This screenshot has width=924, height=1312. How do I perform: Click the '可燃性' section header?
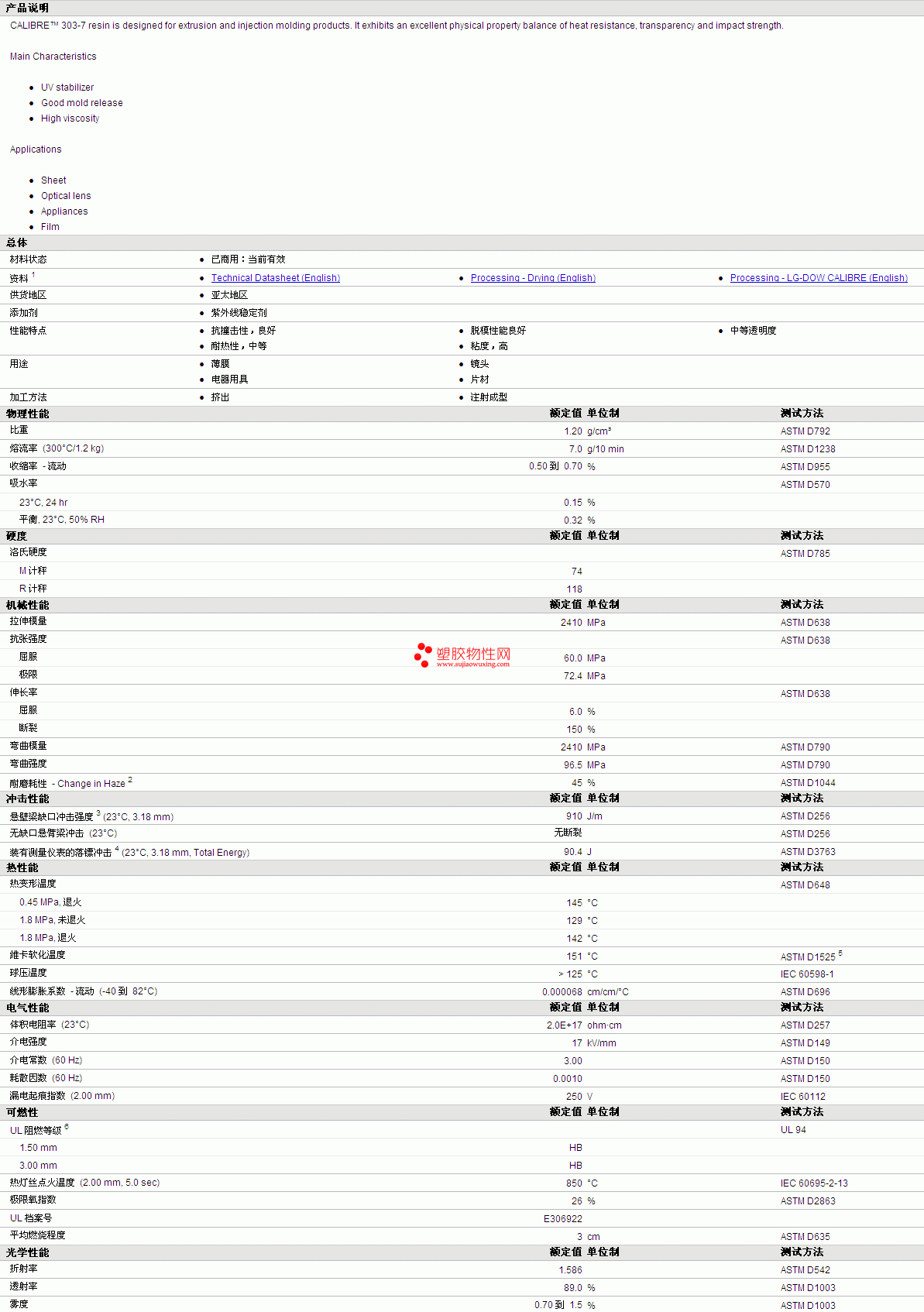[22, 1112]
